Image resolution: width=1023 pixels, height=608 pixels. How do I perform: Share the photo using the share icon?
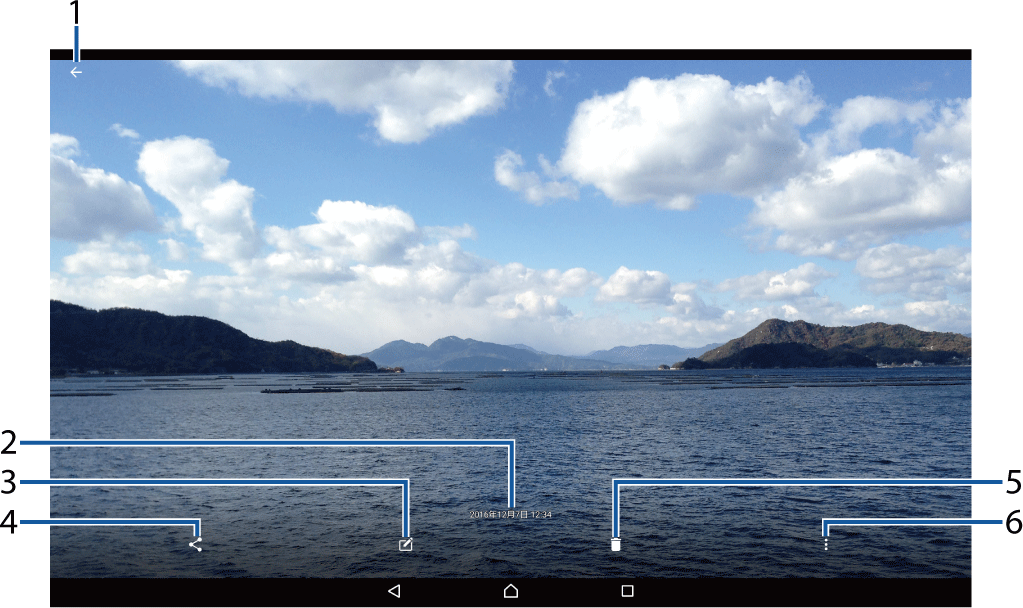[195, 545]
